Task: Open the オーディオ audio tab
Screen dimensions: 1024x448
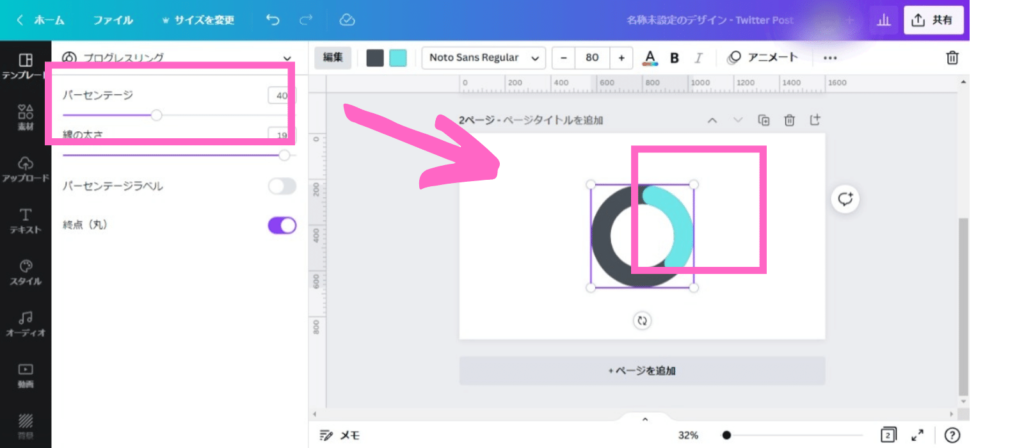Action: coord(25,324)
